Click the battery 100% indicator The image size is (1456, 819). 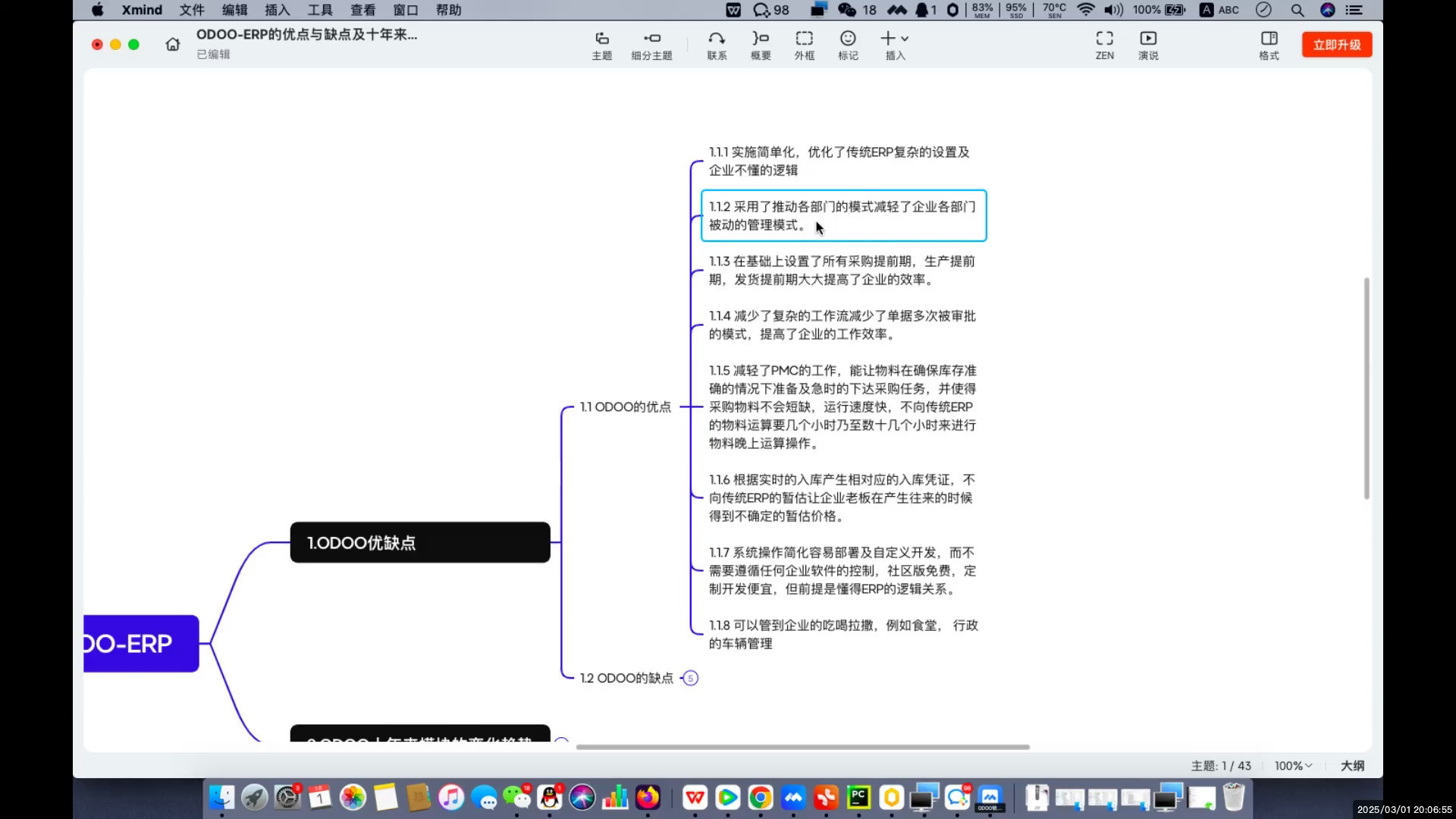[x=1159, y=10]
